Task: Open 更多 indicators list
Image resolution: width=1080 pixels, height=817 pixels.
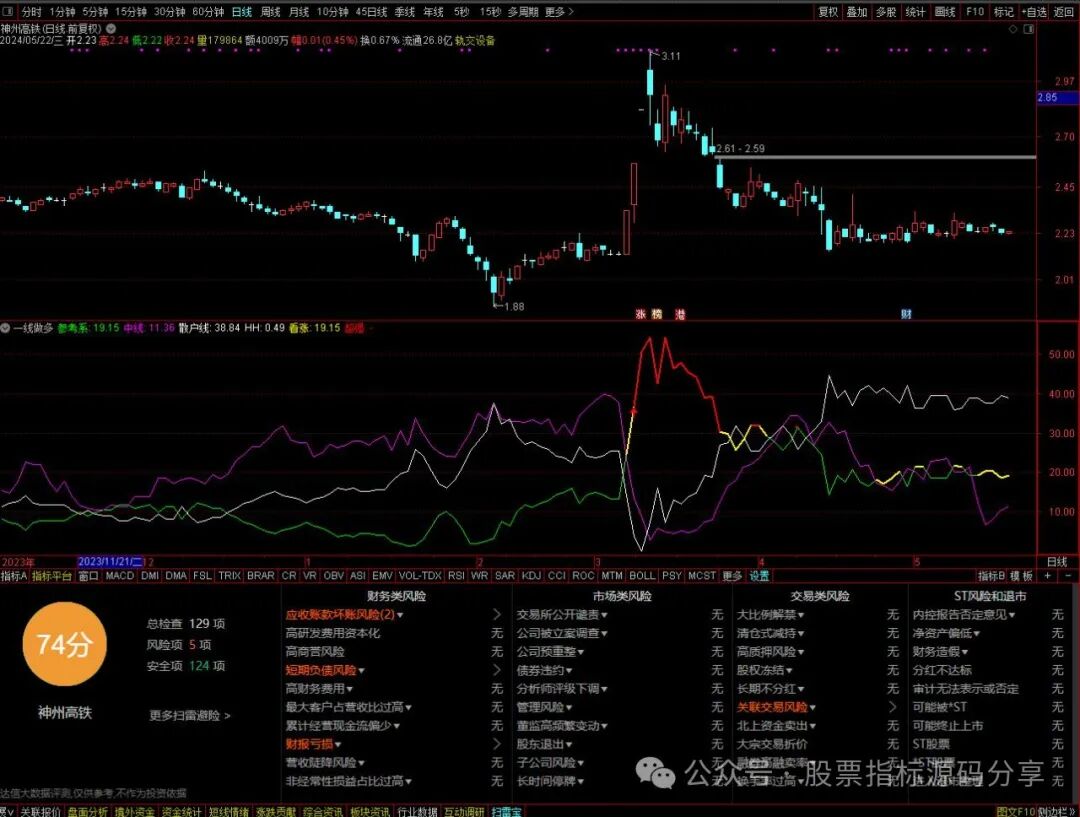Action: [731, 575]
